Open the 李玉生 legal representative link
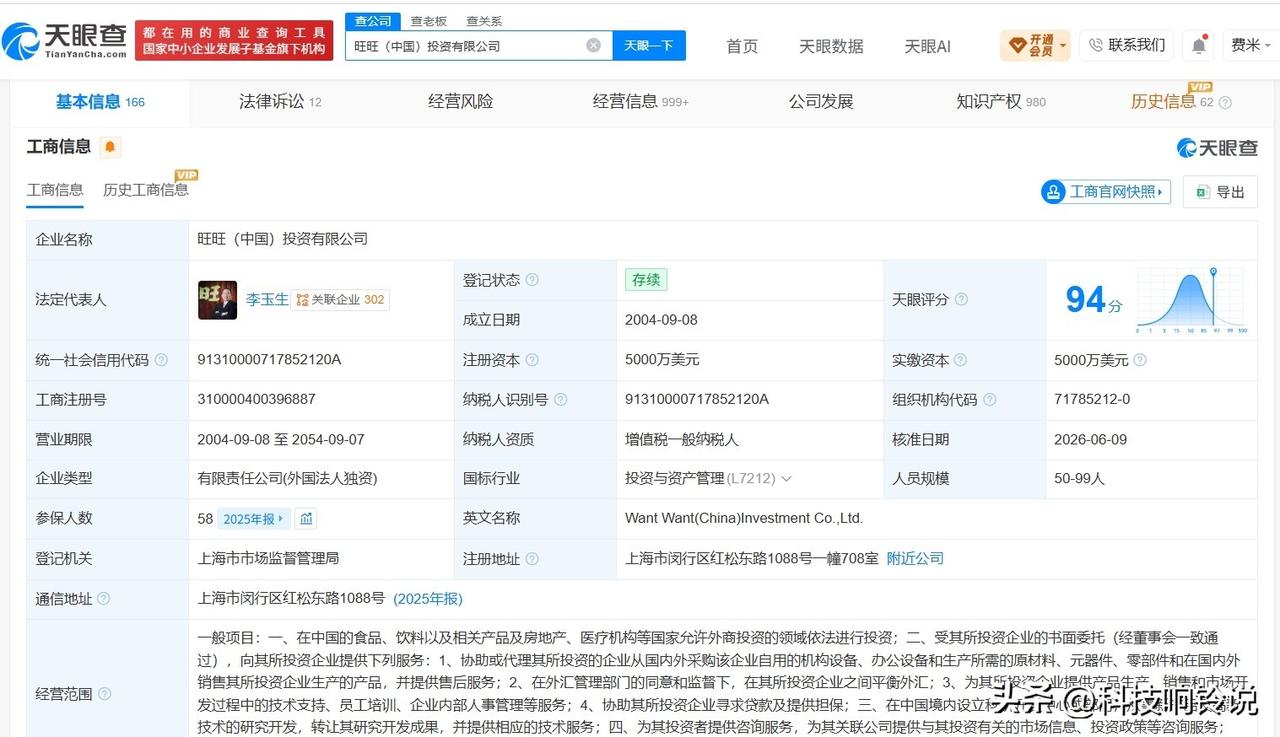1280x737 pixels. point(267,299)
